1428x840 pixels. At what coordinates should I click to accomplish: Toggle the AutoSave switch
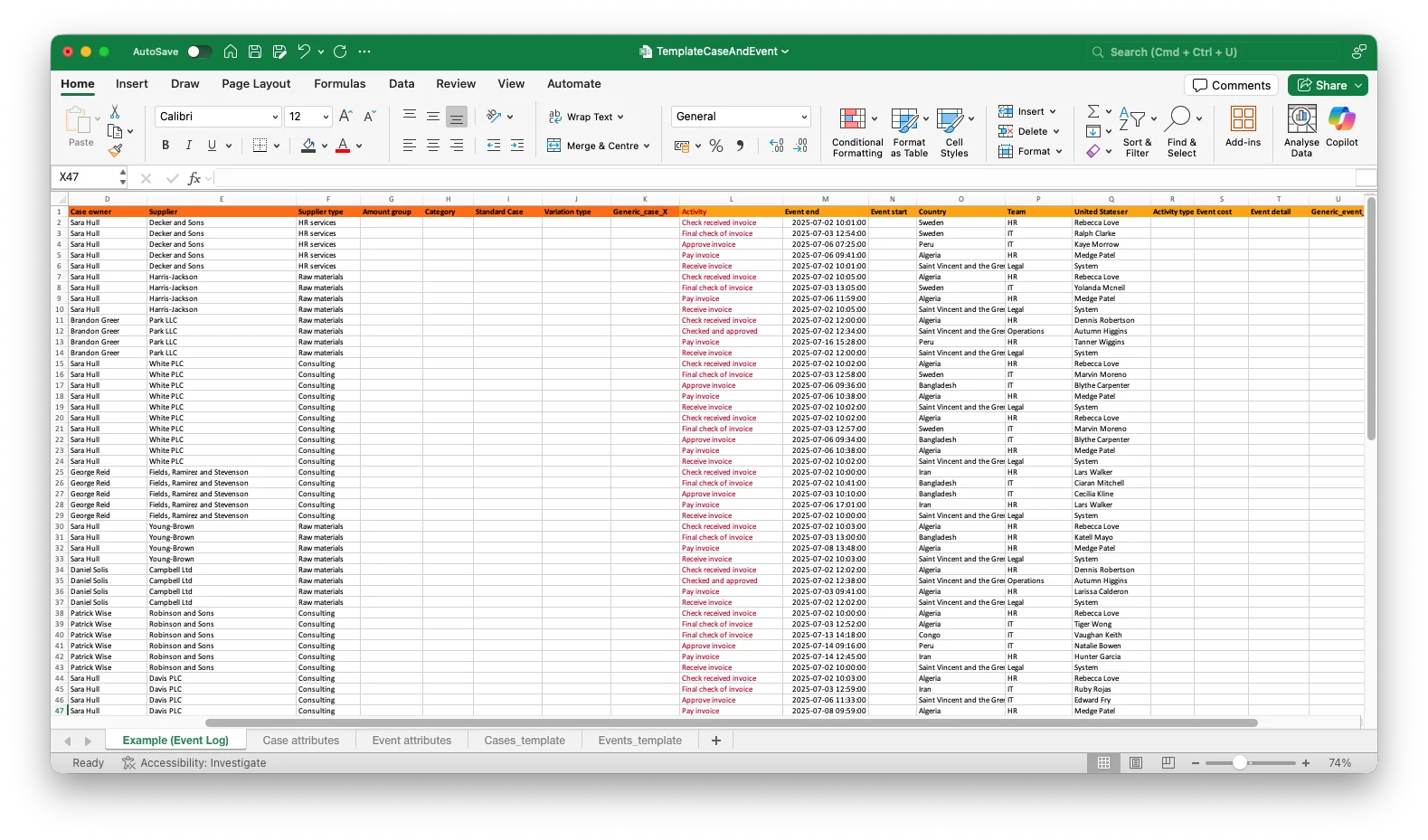[199, 52]
